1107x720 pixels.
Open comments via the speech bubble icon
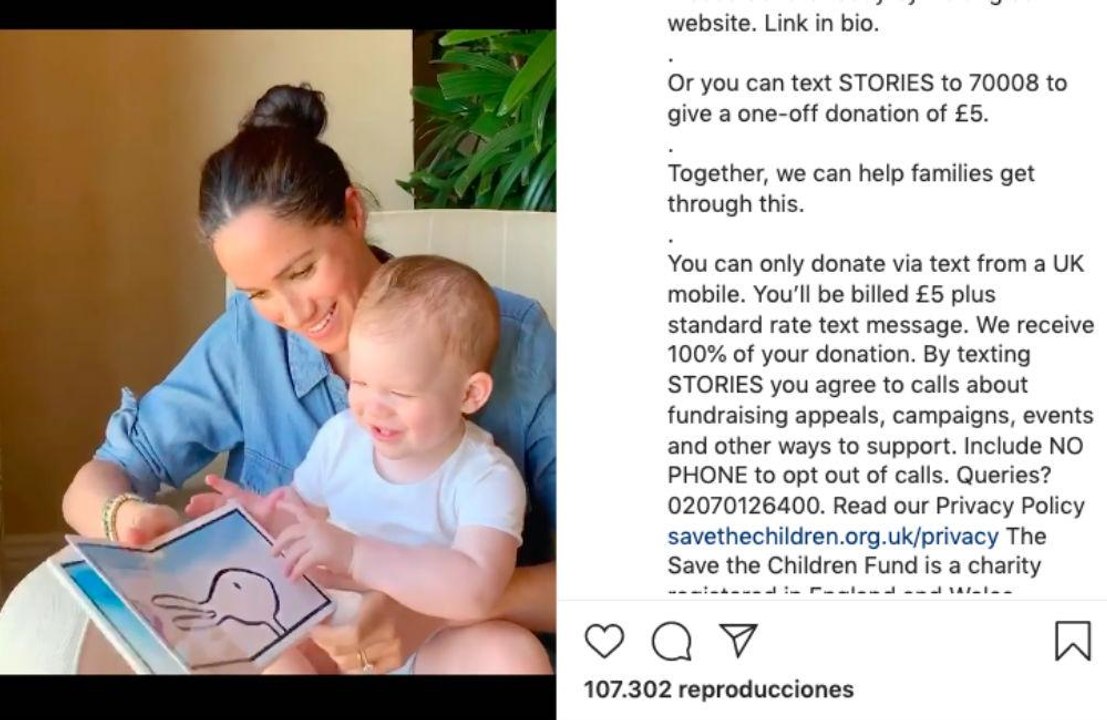pos(671,641)
